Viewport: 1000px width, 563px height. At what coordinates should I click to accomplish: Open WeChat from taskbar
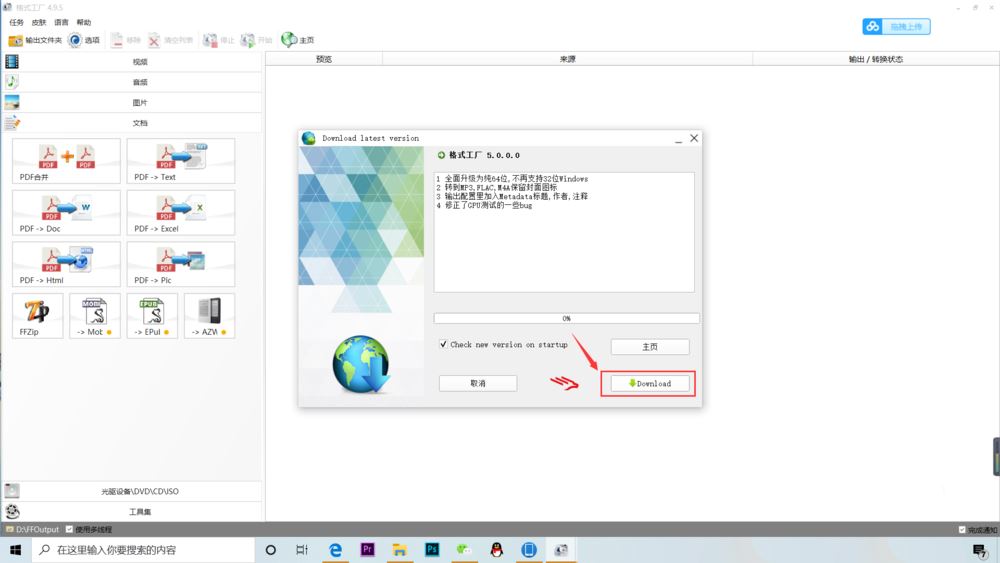[x=464, y=550]
